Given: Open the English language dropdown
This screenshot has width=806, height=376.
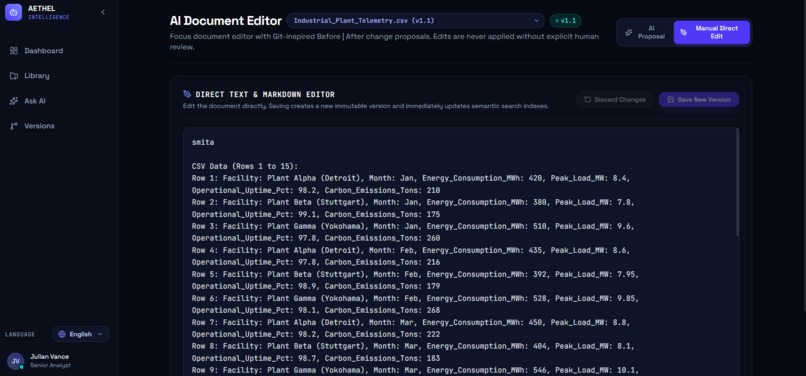Looking at the screenshot, I should tap(81, 334).
